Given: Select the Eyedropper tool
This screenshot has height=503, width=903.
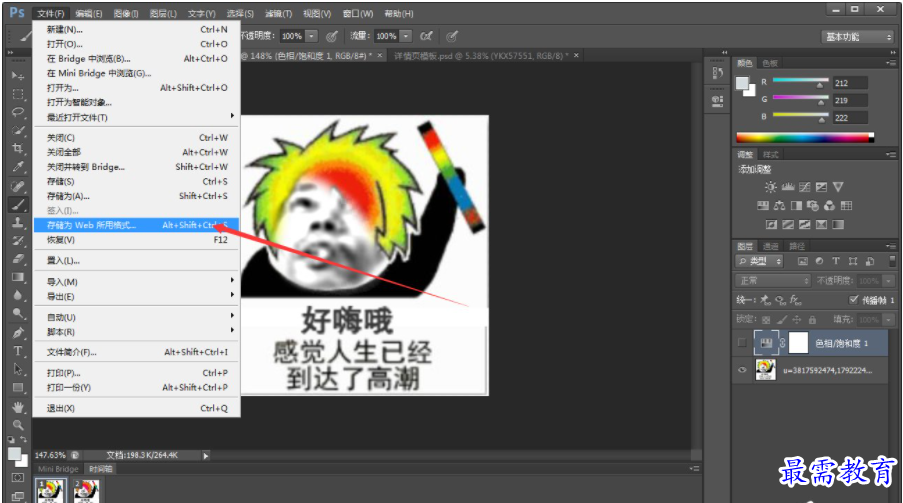Looking at the screenshot, I should coord(18,167).
